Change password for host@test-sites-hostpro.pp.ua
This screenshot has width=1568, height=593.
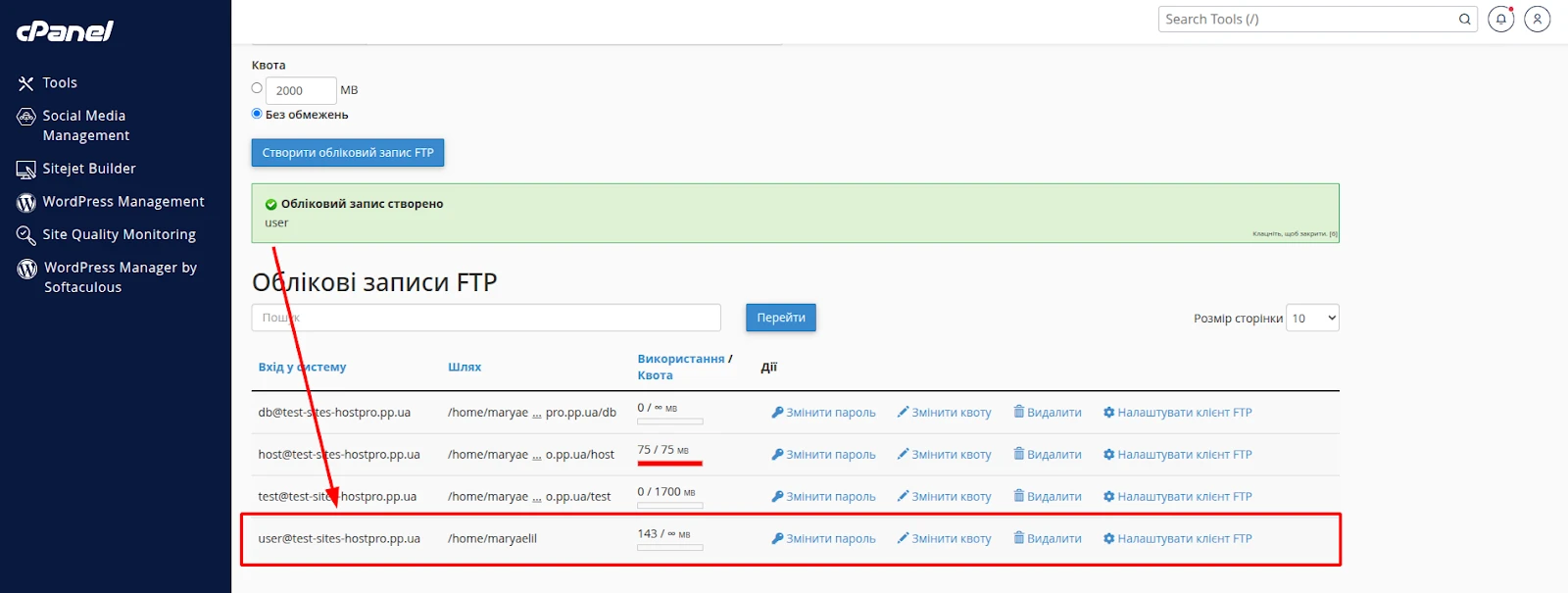coord(823,455)
